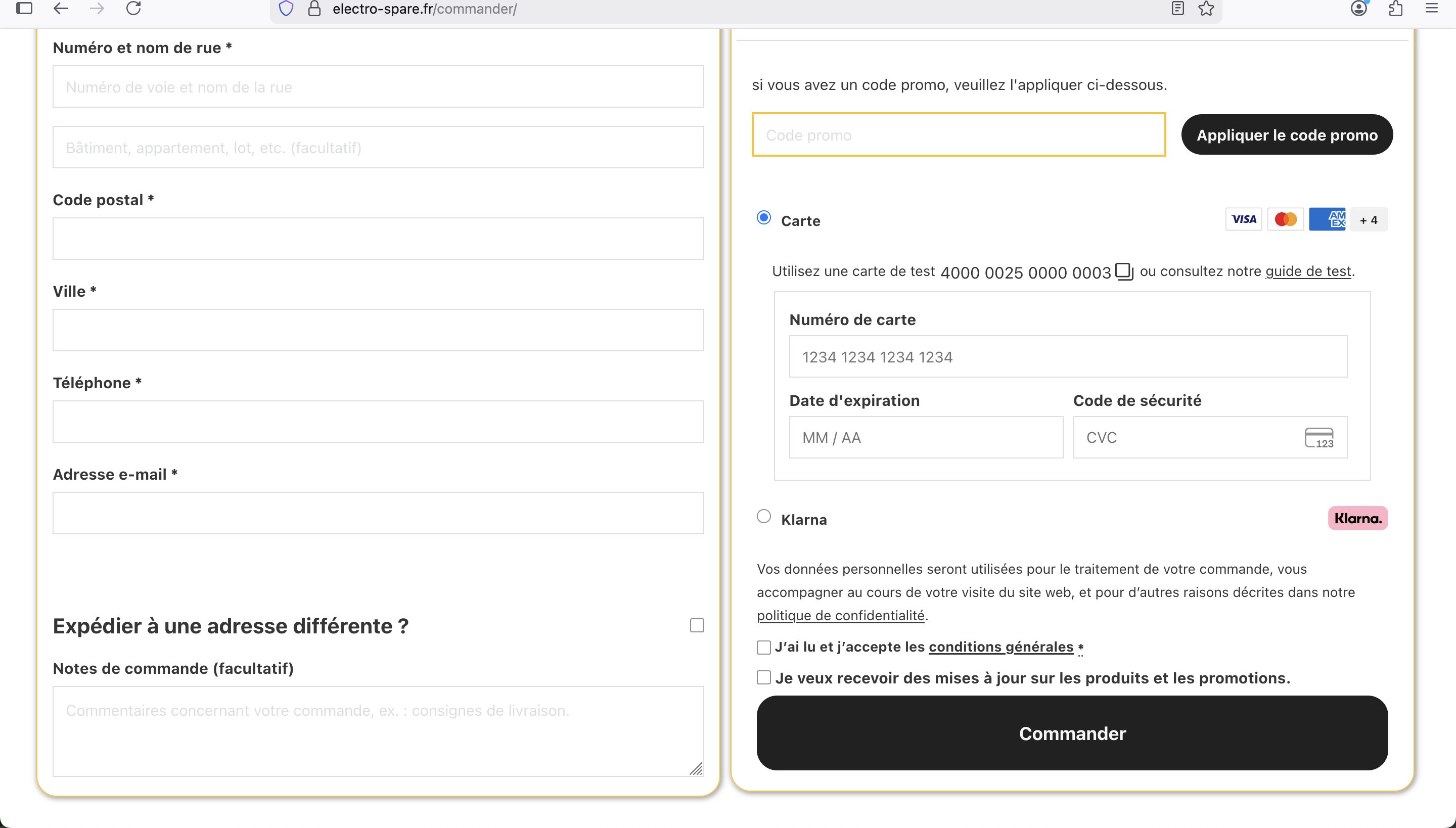Viewport: 1456px width, 828px height.
Task: Click the browser back arrow
Action: tap(60, 9)
